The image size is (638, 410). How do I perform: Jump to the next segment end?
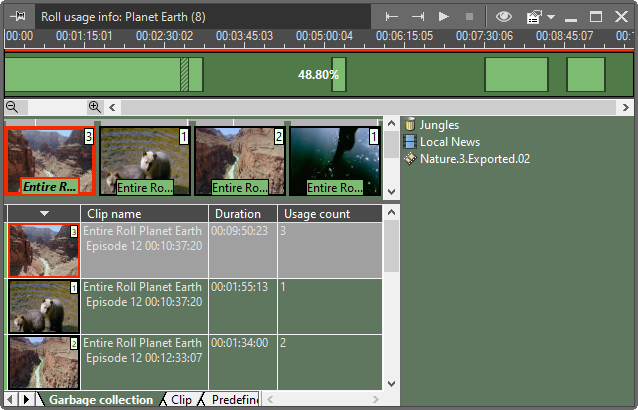(418, 16)
